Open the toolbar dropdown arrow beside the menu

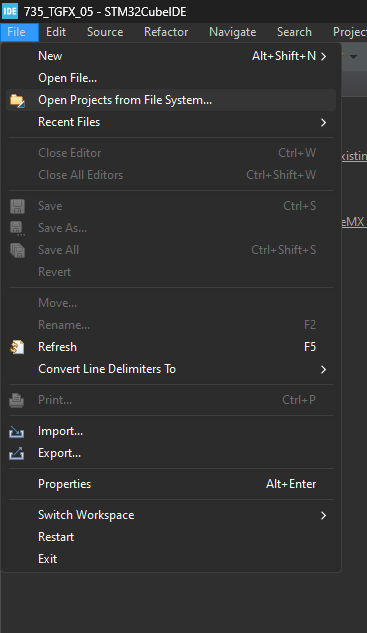[354, 57]
